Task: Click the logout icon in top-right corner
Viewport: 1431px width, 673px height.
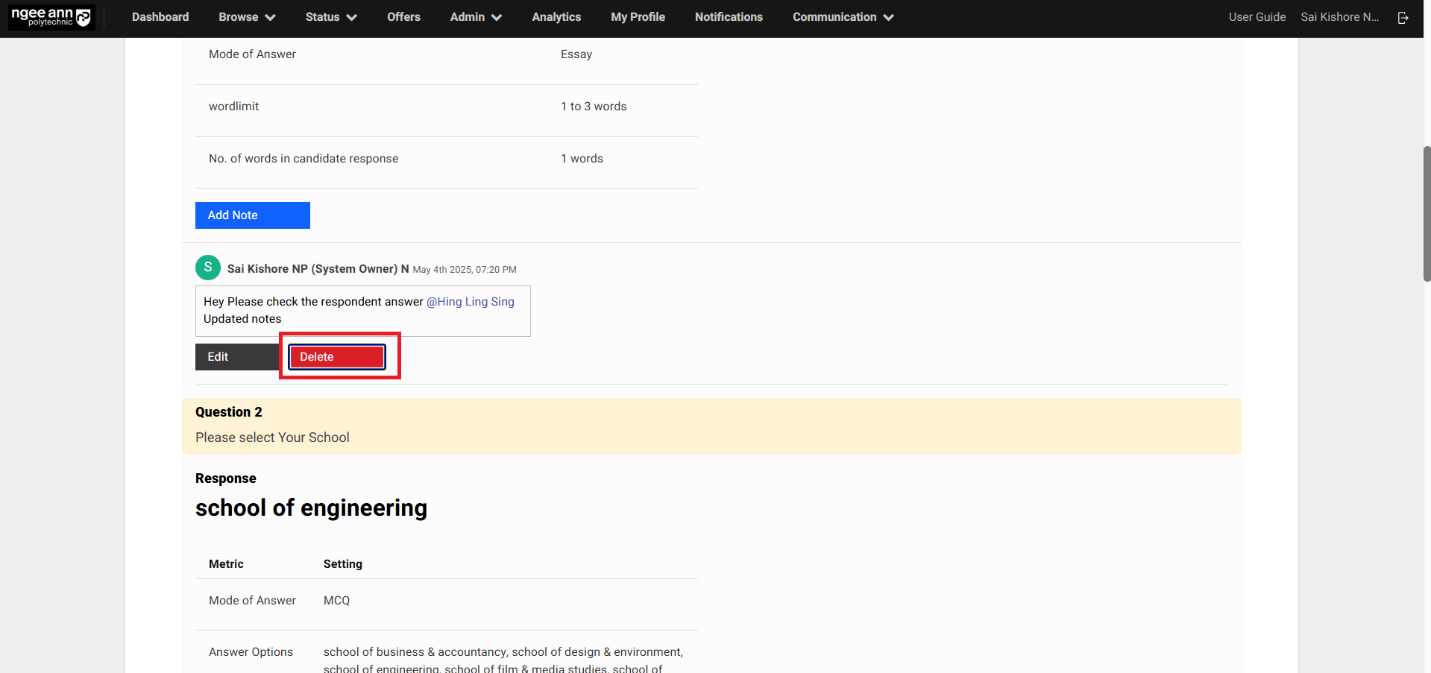Action: tap(1403, 18)
